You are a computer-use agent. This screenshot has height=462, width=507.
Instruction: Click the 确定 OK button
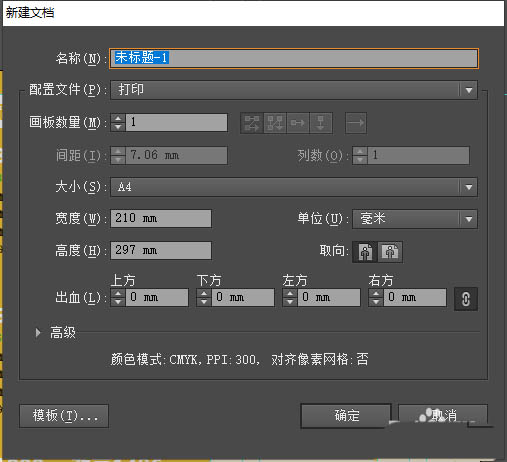tap(346, 416)
